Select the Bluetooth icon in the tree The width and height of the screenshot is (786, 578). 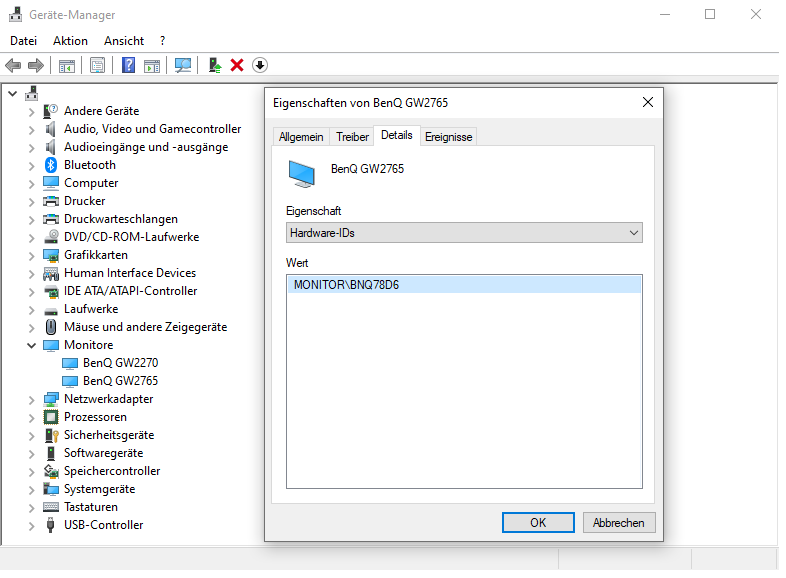pyautogui.click(x=51, y=165)
